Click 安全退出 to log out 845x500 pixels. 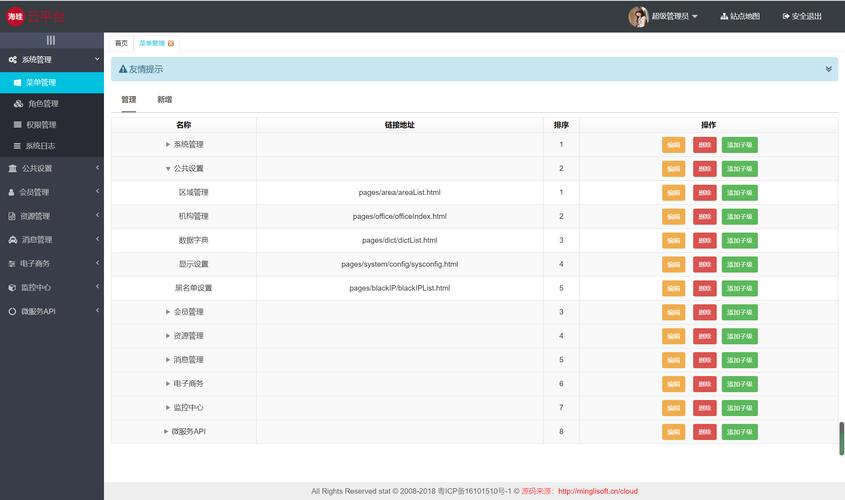click(x=802, y=17)
